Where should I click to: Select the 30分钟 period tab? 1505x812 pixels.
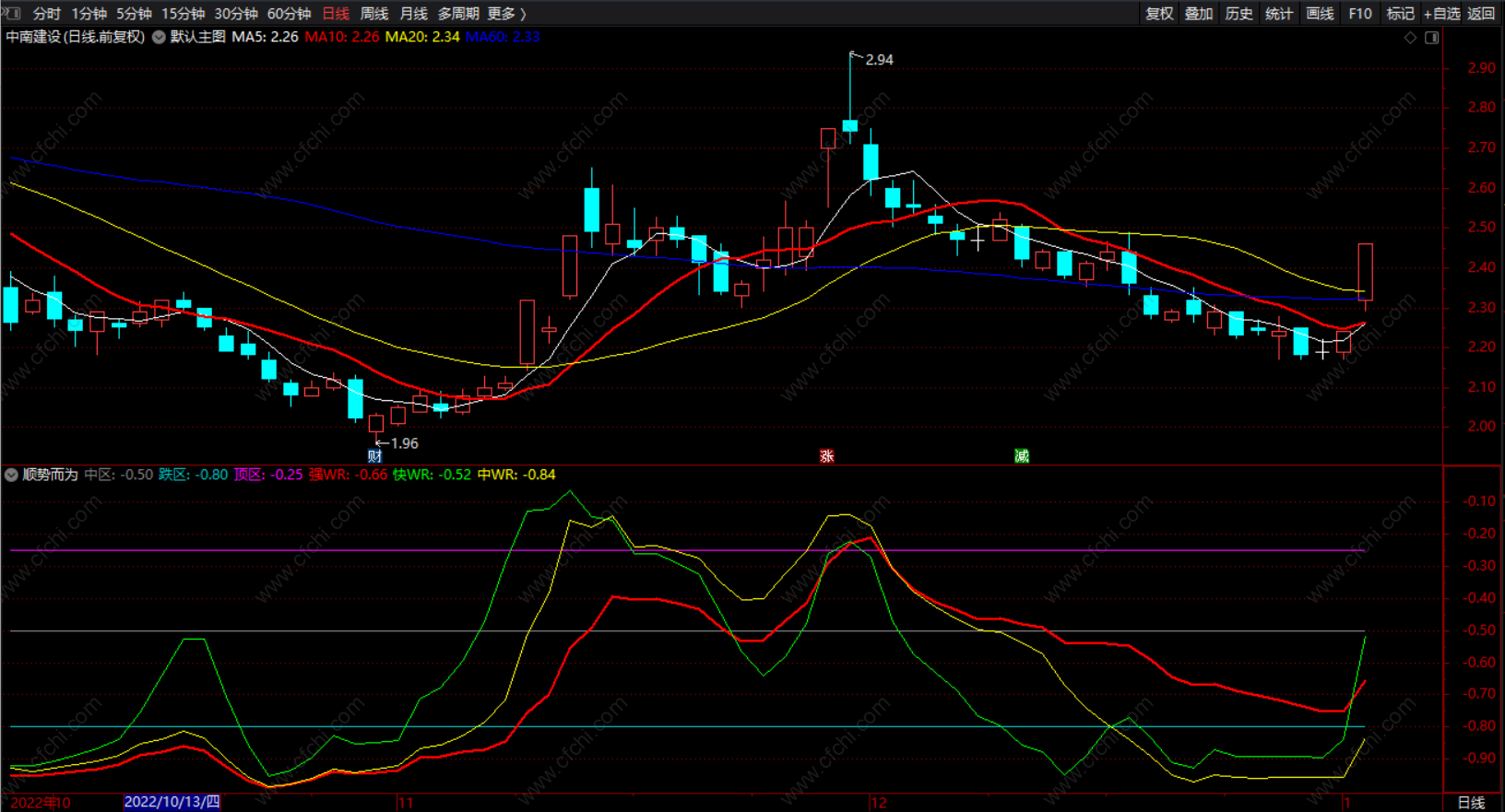click(x=236, y=14)
